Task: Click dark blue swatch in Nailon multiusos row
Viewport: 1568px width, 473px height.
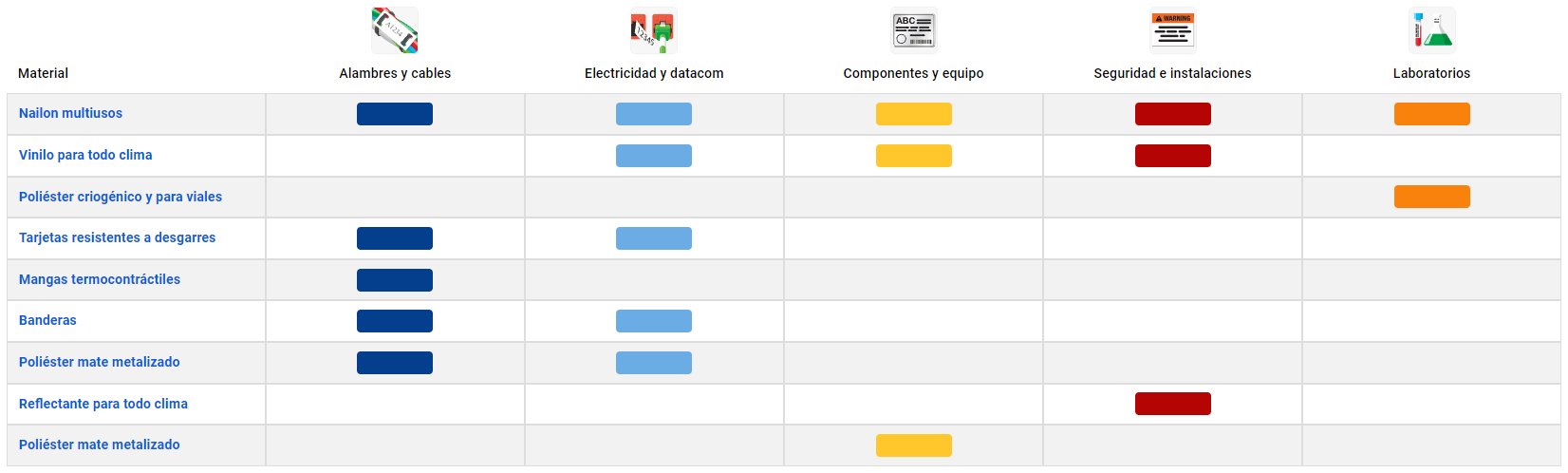Action: (x=395, y=114)
